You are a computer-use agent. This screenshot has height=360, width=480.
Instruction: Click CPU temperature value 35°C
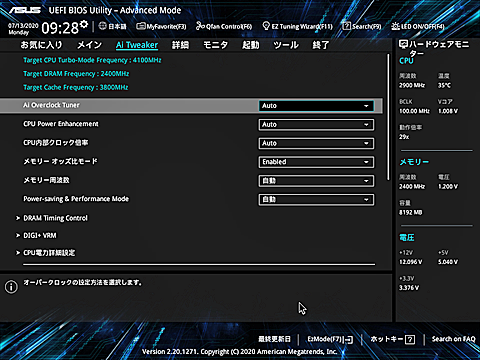click(444, 85)
